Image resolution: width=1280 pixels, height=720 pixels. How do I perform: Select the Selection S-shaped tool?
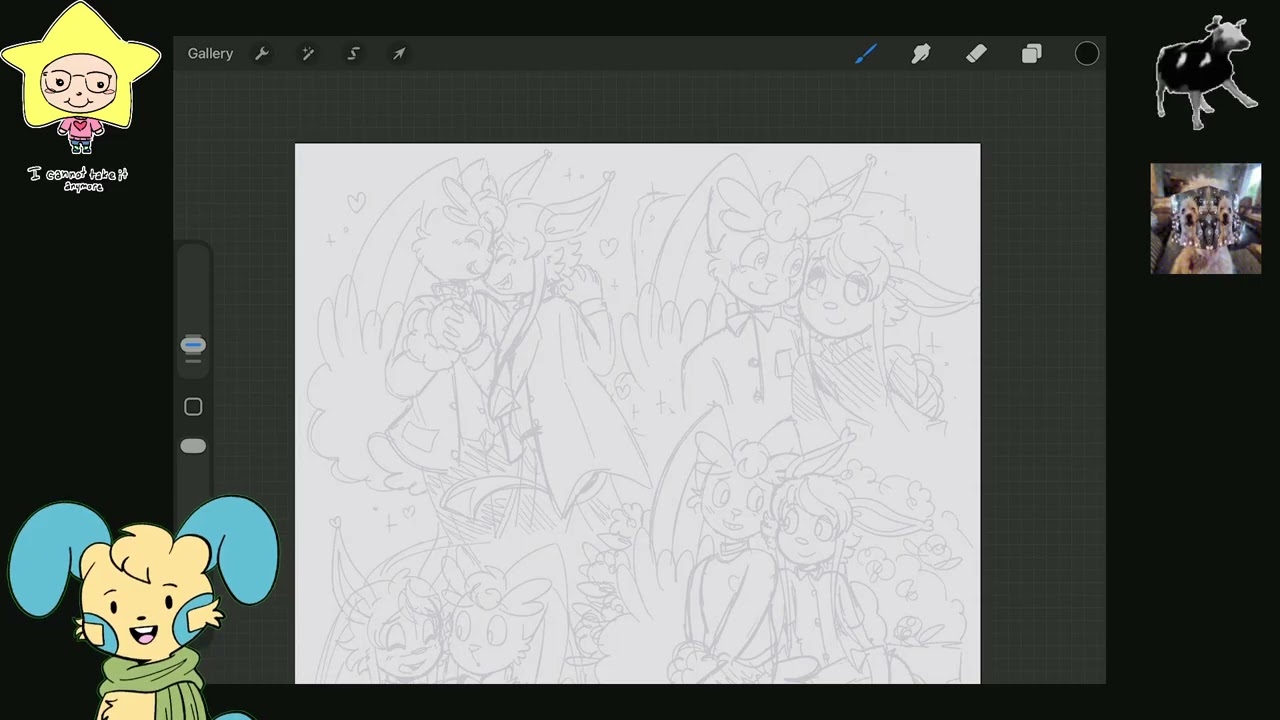353,54
